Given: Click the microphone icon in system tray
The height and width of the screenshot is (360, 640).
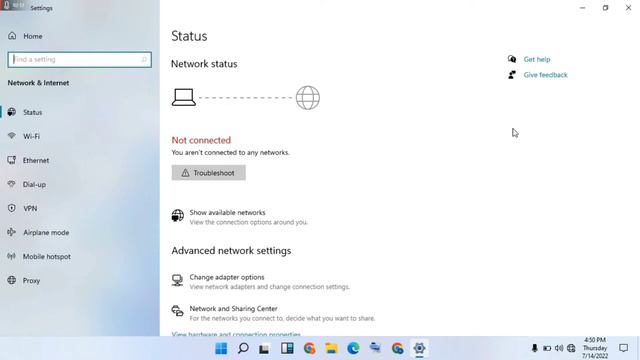Looking at the screenshot, I should (x=534, y=348).
